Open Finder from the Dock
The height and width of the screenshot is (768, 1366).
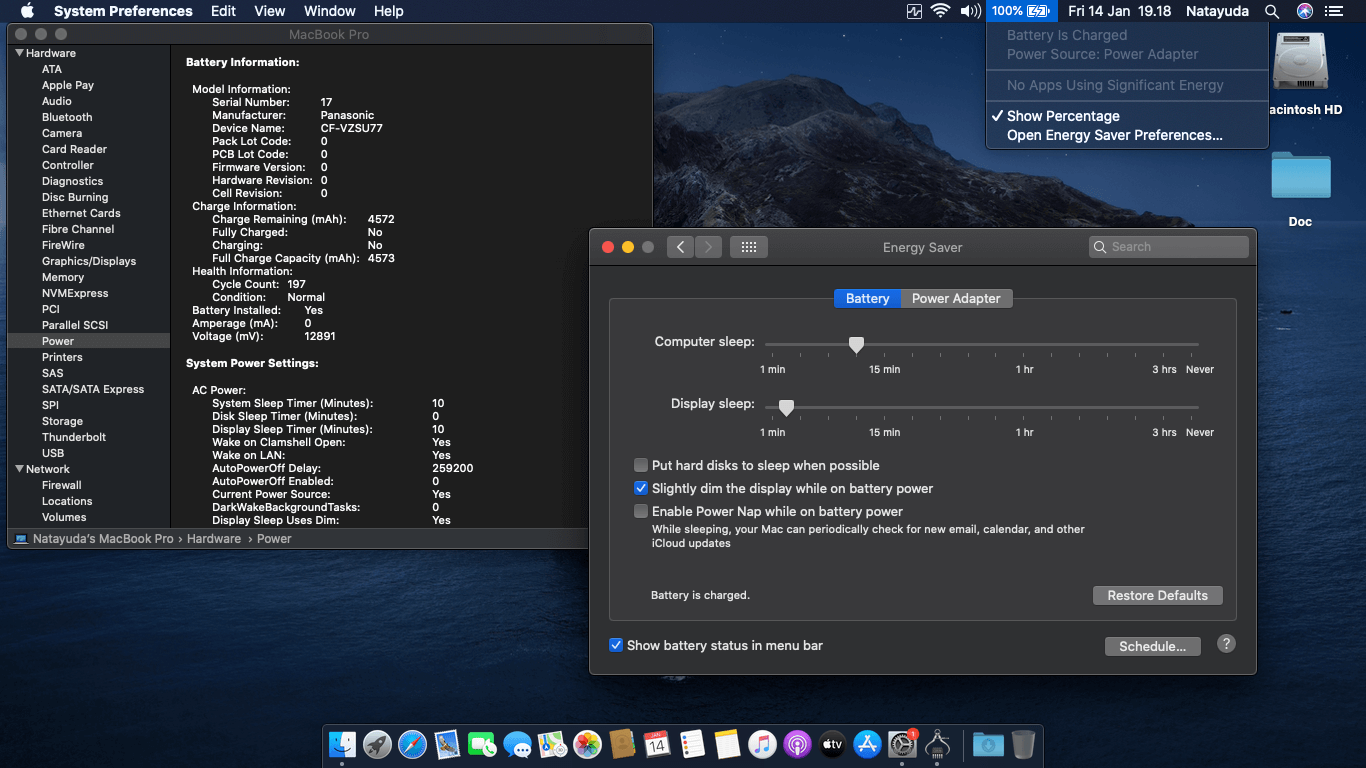[x=342, y=744]
